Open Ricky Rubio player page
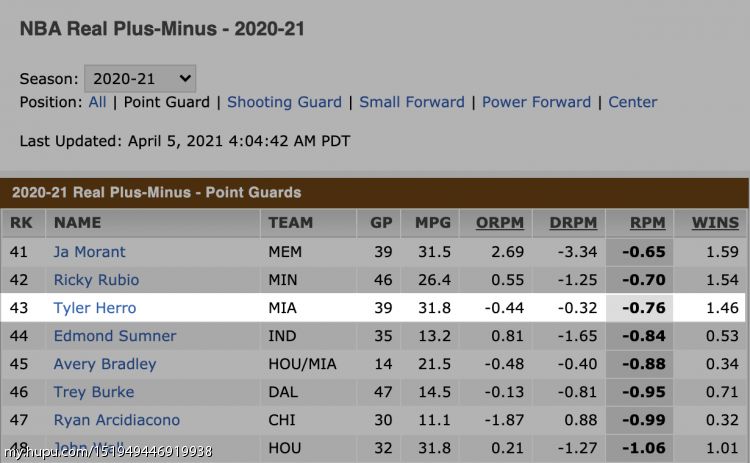Image resolution: width=750 pixels, height=463 pixels. [x=96, y=280]
